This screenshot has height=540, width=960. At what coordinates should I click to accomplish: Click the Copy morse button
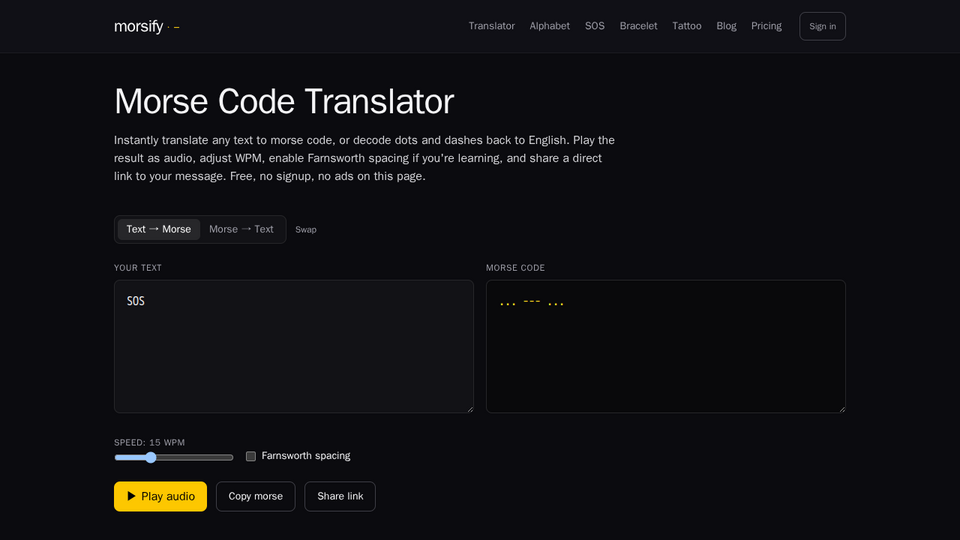click(255, 497)
